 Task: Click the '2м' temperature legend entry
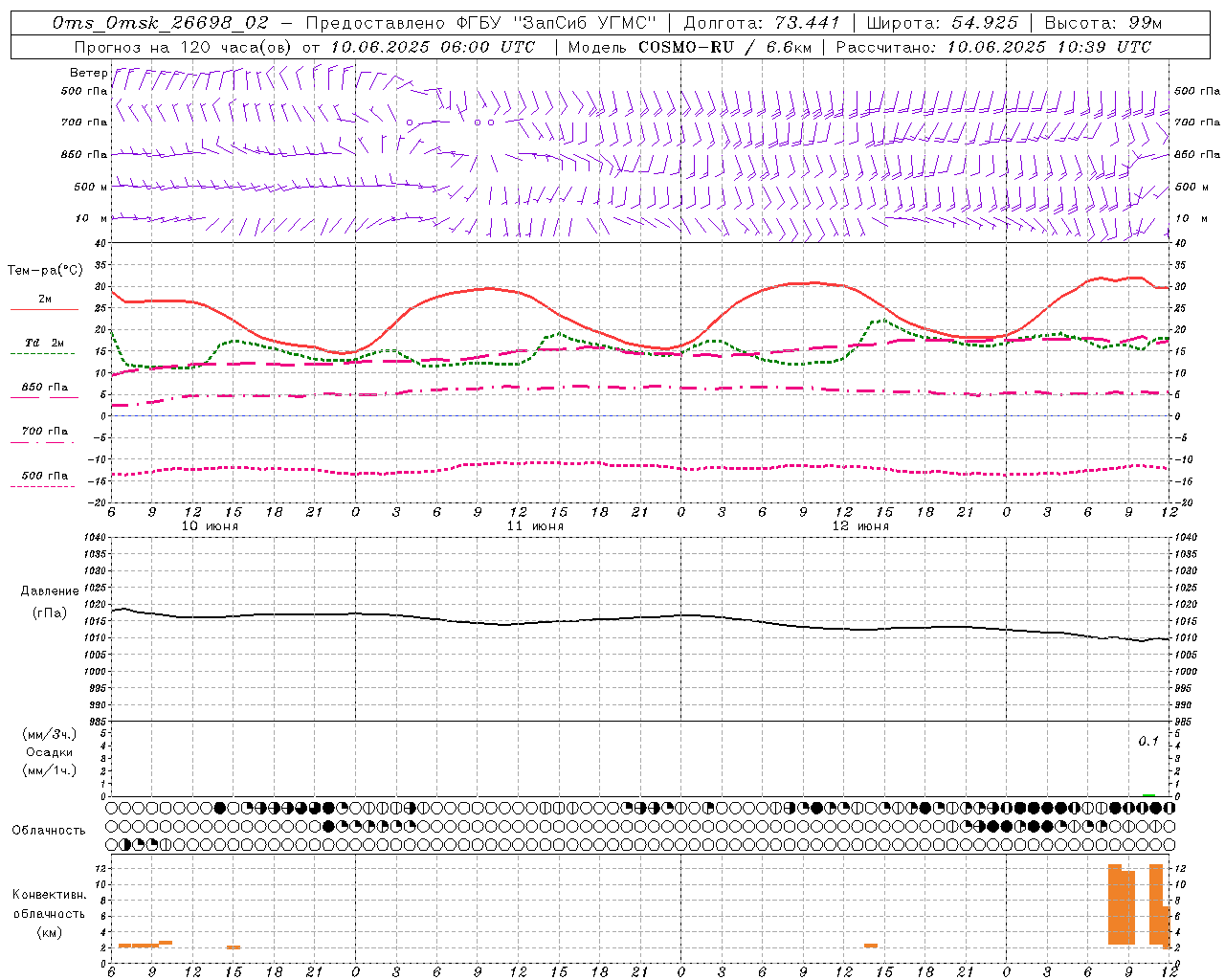point(45,299)
